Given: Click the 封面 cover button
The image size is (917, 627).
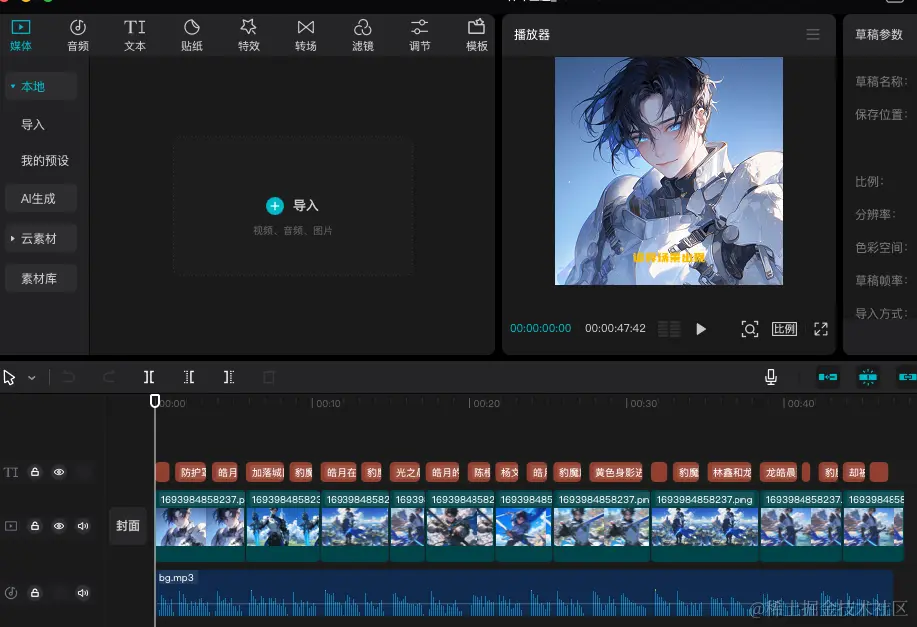Looking at the screenshot, I should 128,526.
